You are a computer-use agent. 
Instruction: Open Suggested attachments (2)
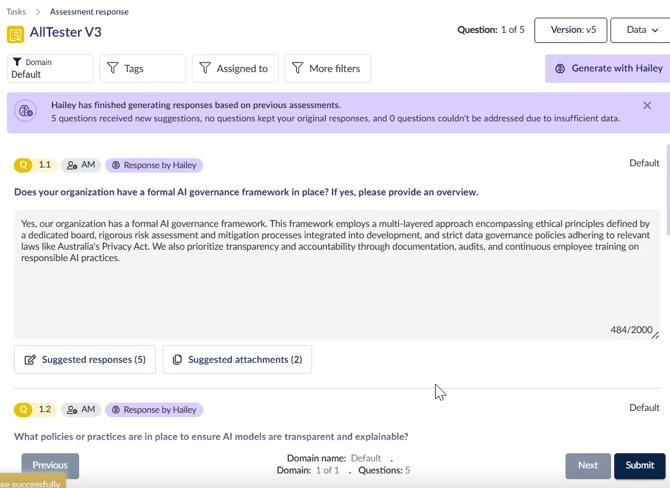click(237, 360)
